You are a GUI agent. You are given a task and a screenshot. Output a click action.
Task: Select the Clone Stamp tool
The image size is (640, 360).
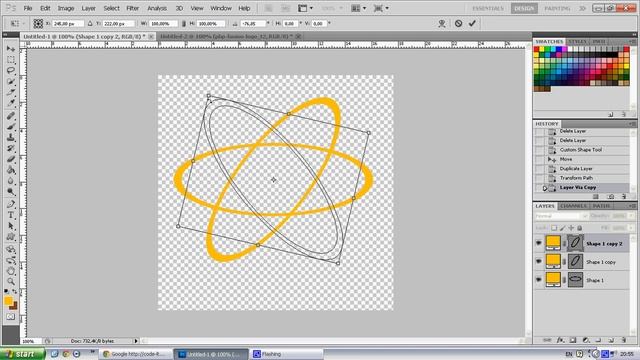click(11, 138)
